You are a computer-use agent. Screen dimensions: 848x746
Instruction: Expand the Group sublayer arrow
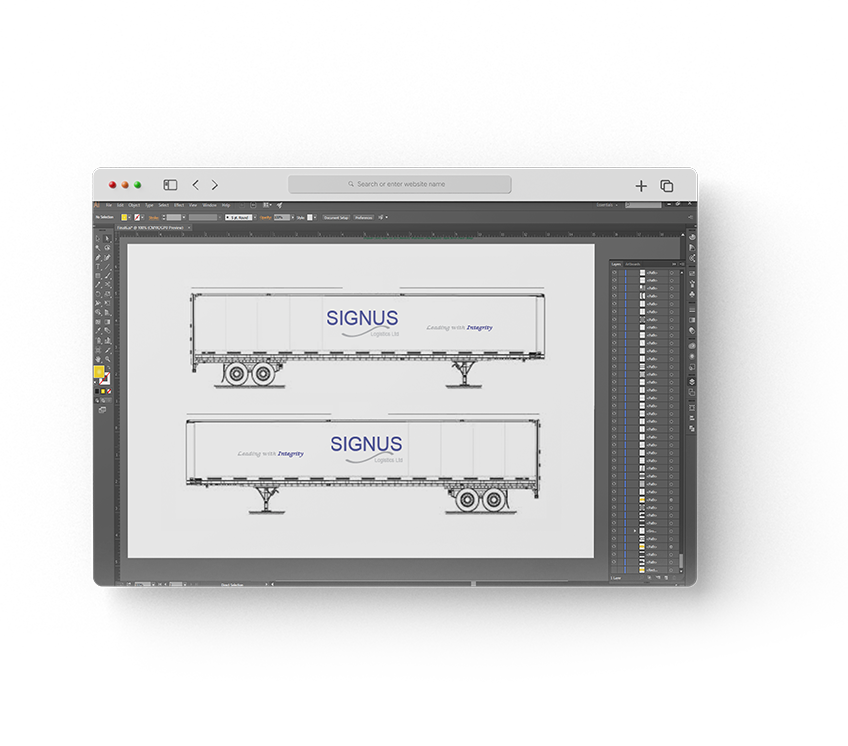(635, 531)
